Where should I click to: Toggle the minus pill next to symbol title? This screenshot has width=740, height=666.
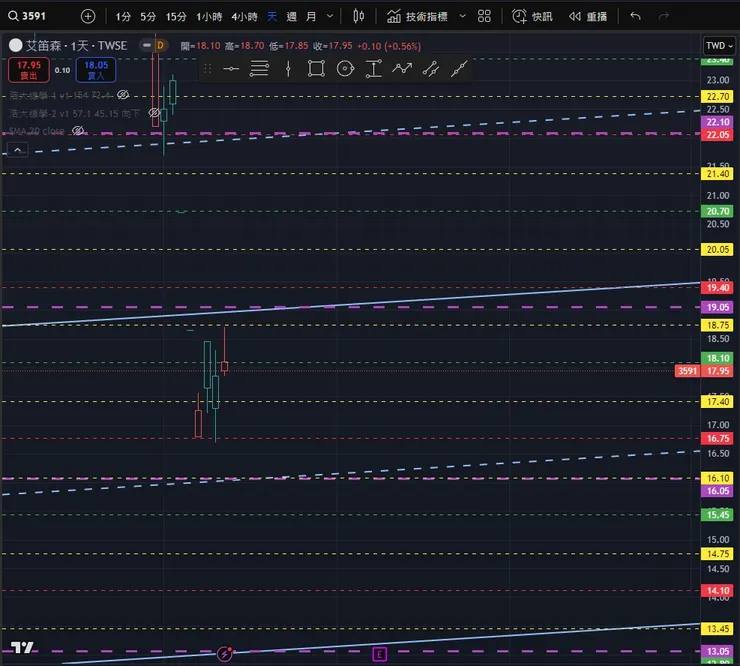(147, 45)
